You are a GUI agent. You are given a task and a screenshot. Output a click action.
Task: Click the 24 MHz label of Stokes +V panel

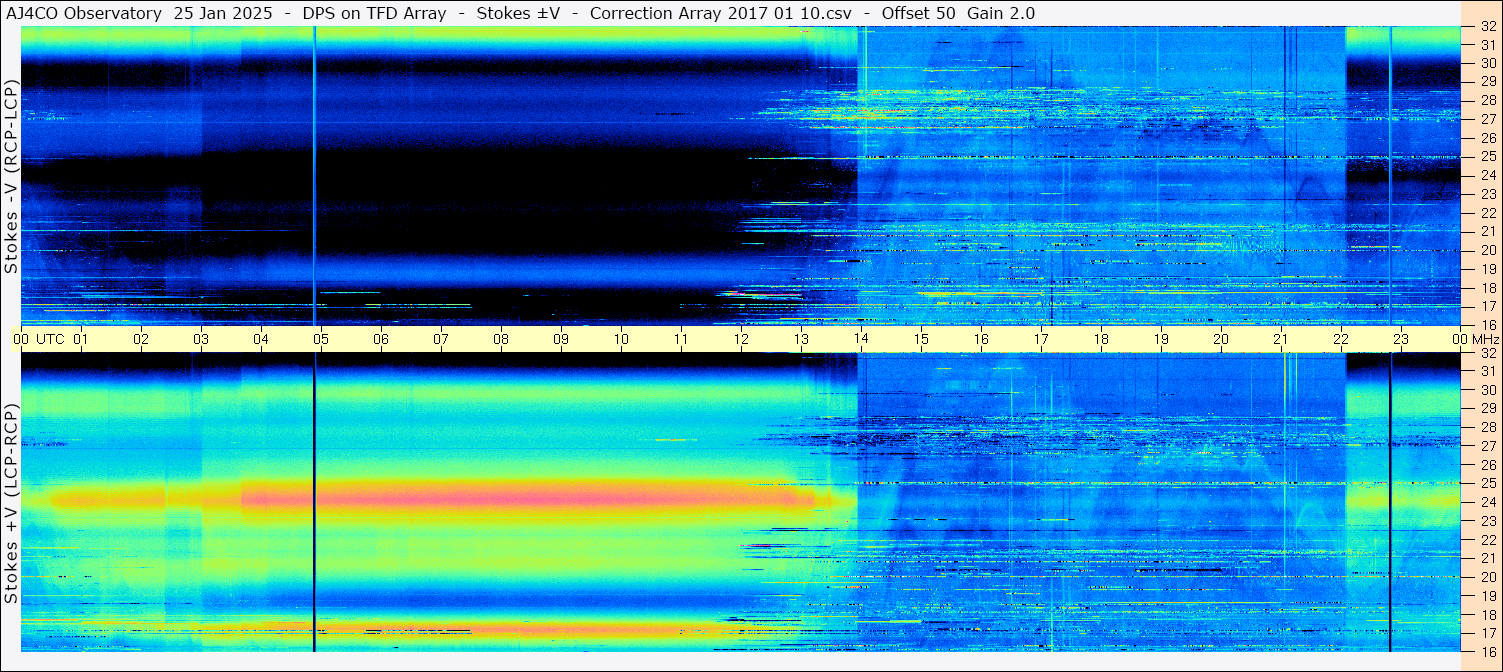pos(1487,502)
